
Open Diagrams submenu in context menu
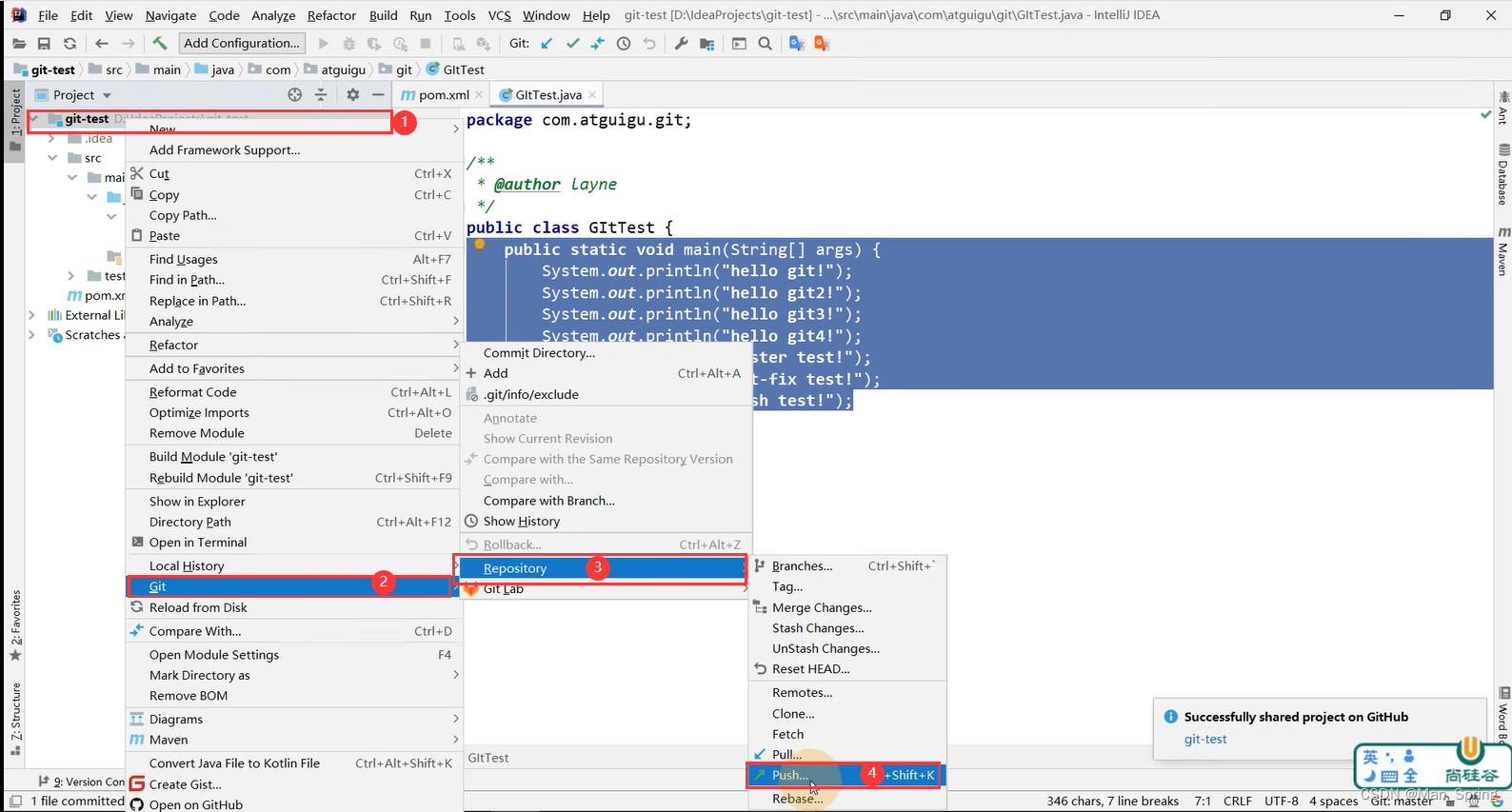pyautogui.click(x=293, y=719)
